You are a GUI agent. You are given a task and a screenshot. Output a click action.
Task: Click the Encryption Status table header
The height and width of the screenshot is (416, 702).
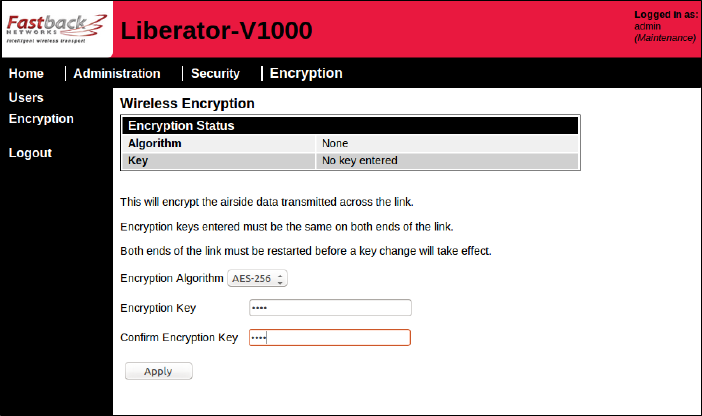[x=350, y=126]
